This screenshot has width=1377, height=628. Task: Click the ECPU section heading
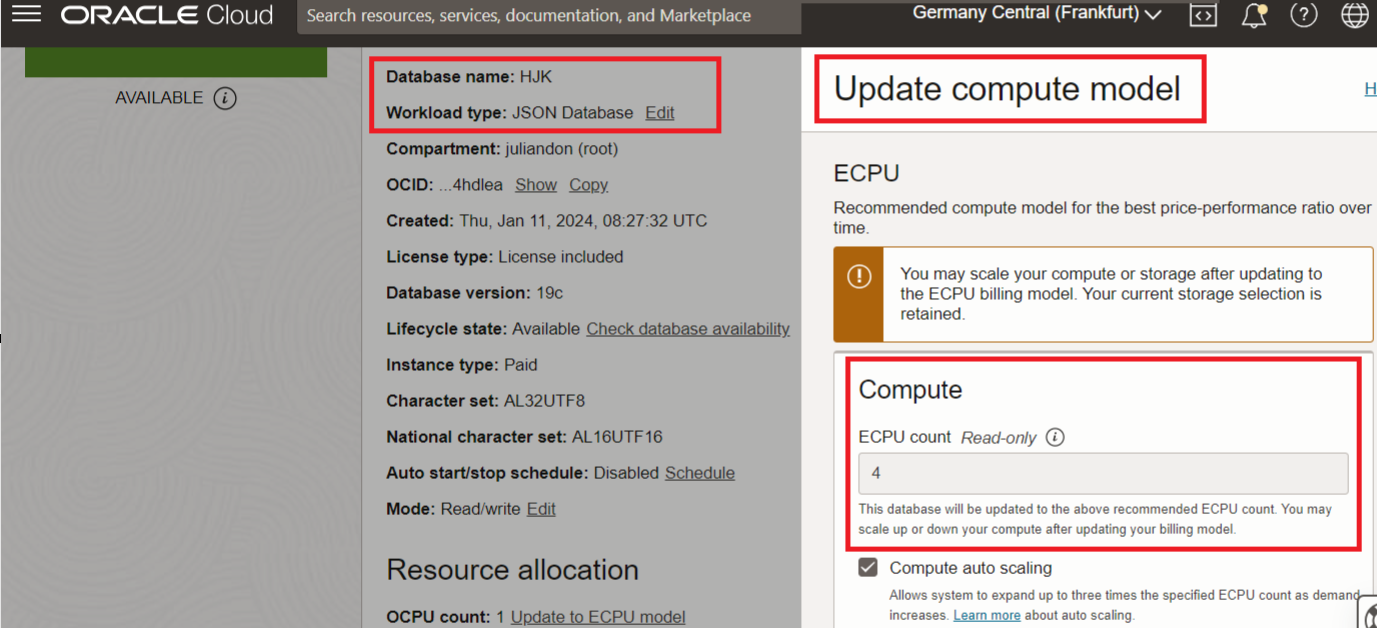pos(867,173)
